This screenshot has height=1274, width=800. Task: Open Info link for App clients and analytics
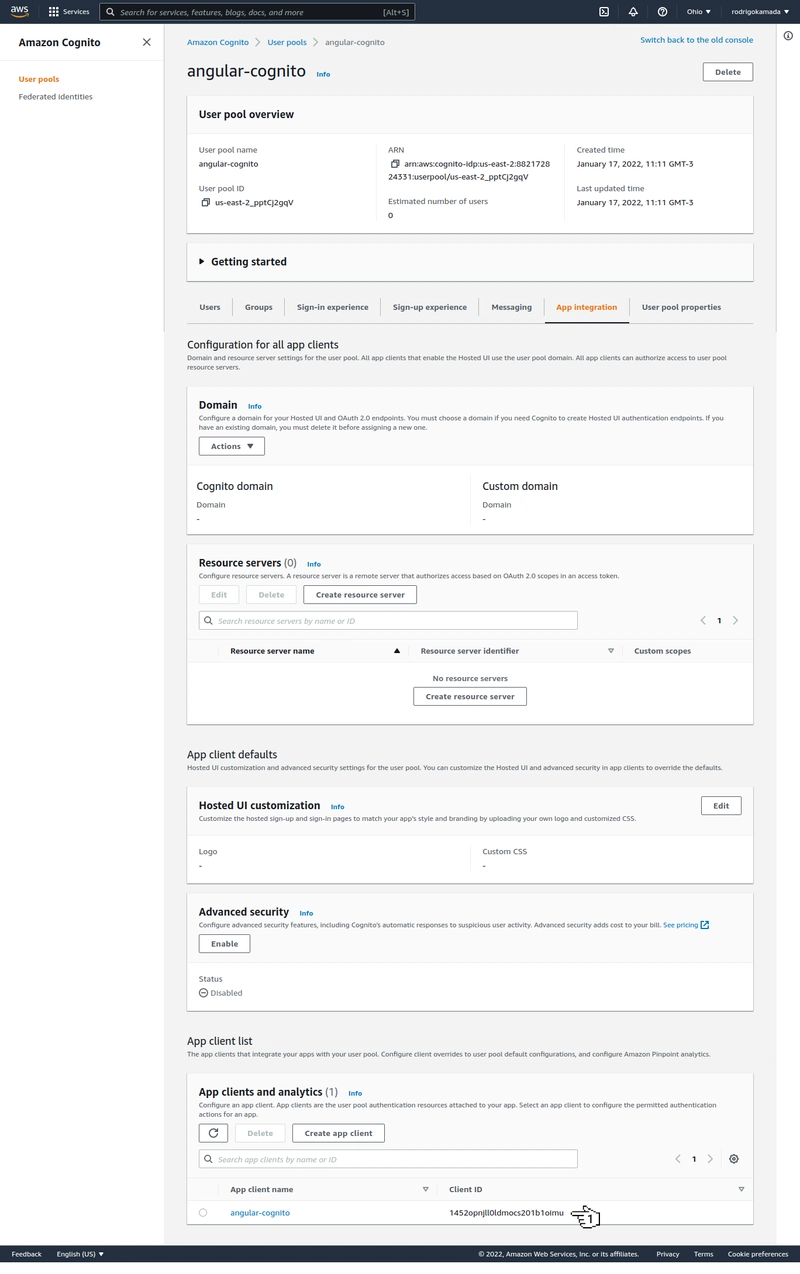point(355,1093)
